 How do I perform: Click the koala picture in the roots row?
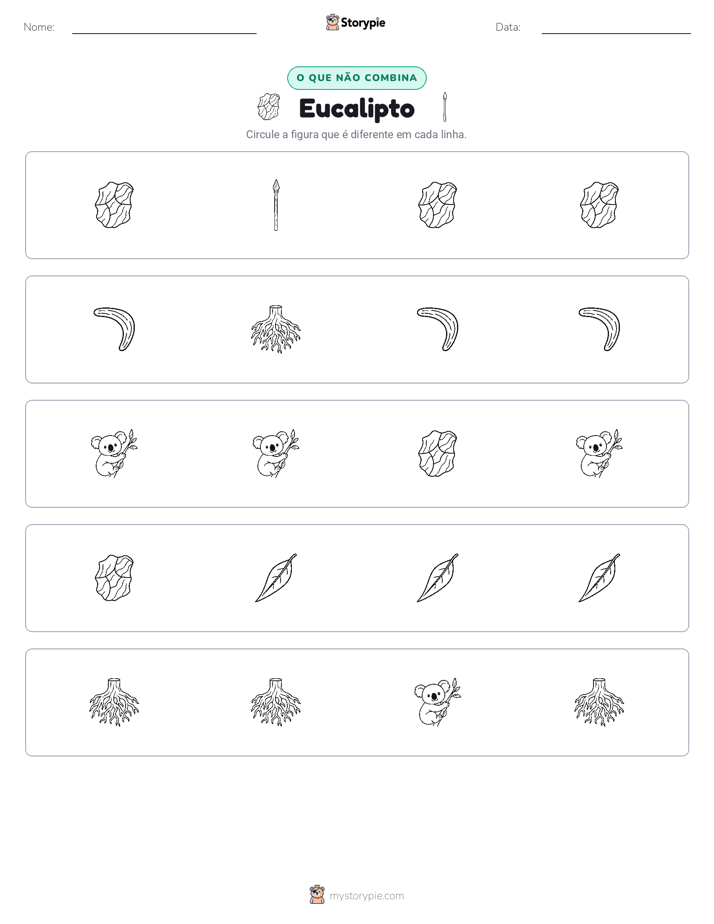[x=438, y=702]
